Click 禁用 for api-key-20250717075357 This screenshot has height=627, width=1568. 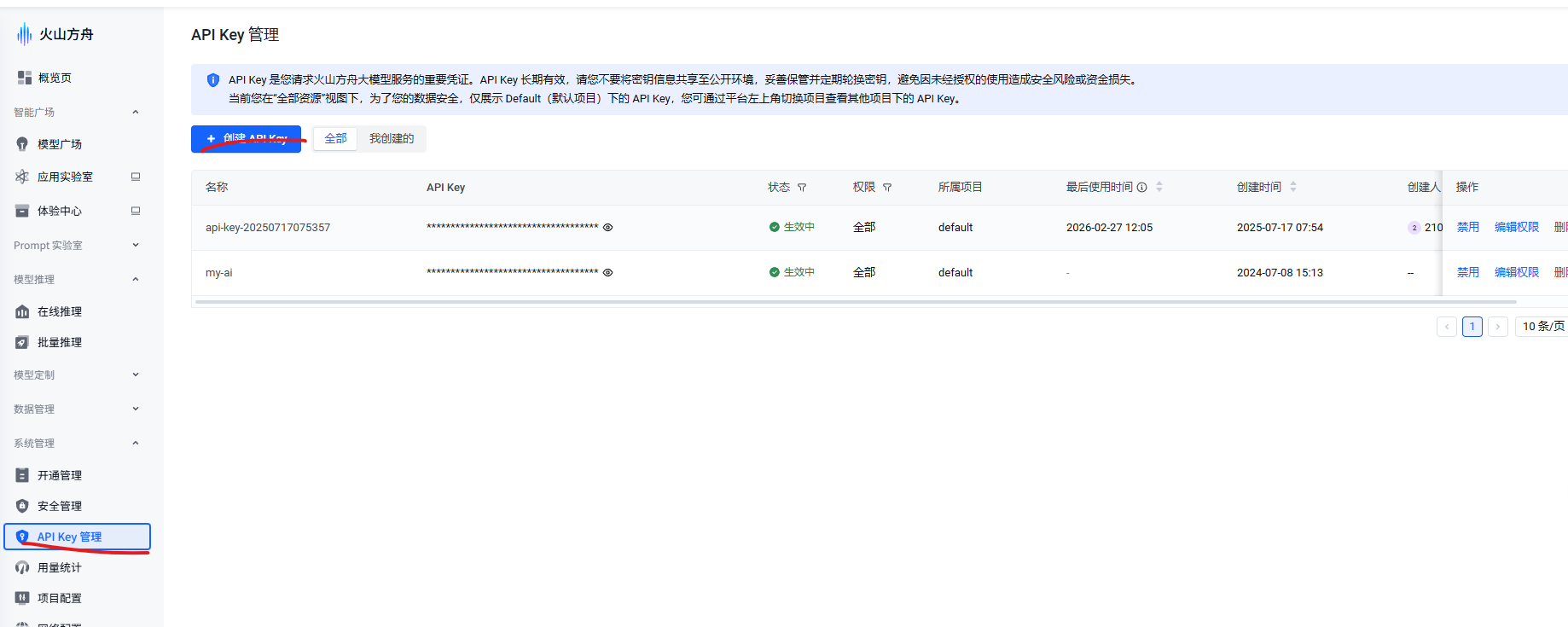tap(1468, 228)
